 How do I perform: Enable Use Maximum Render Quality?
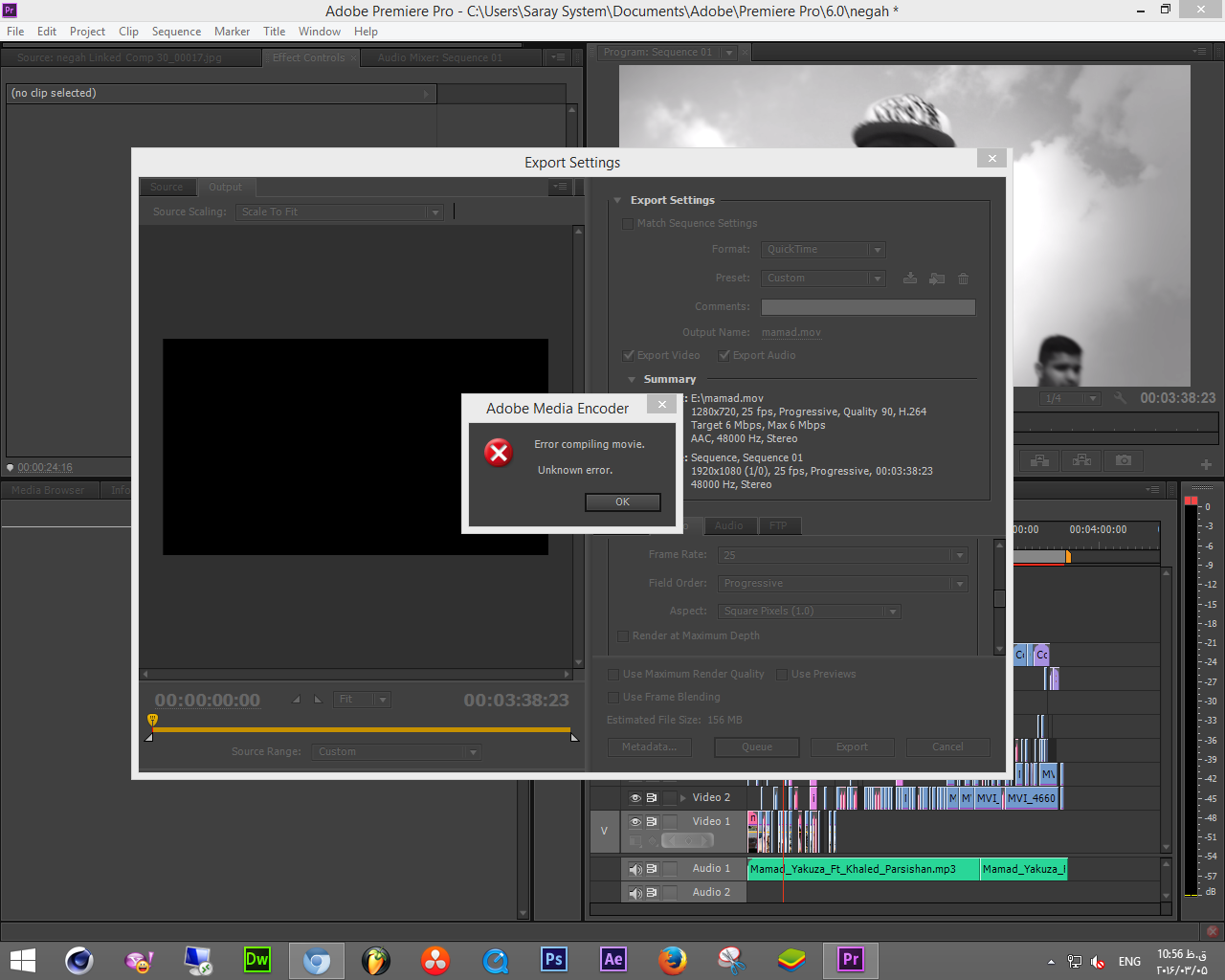click(x=614, y=675)
